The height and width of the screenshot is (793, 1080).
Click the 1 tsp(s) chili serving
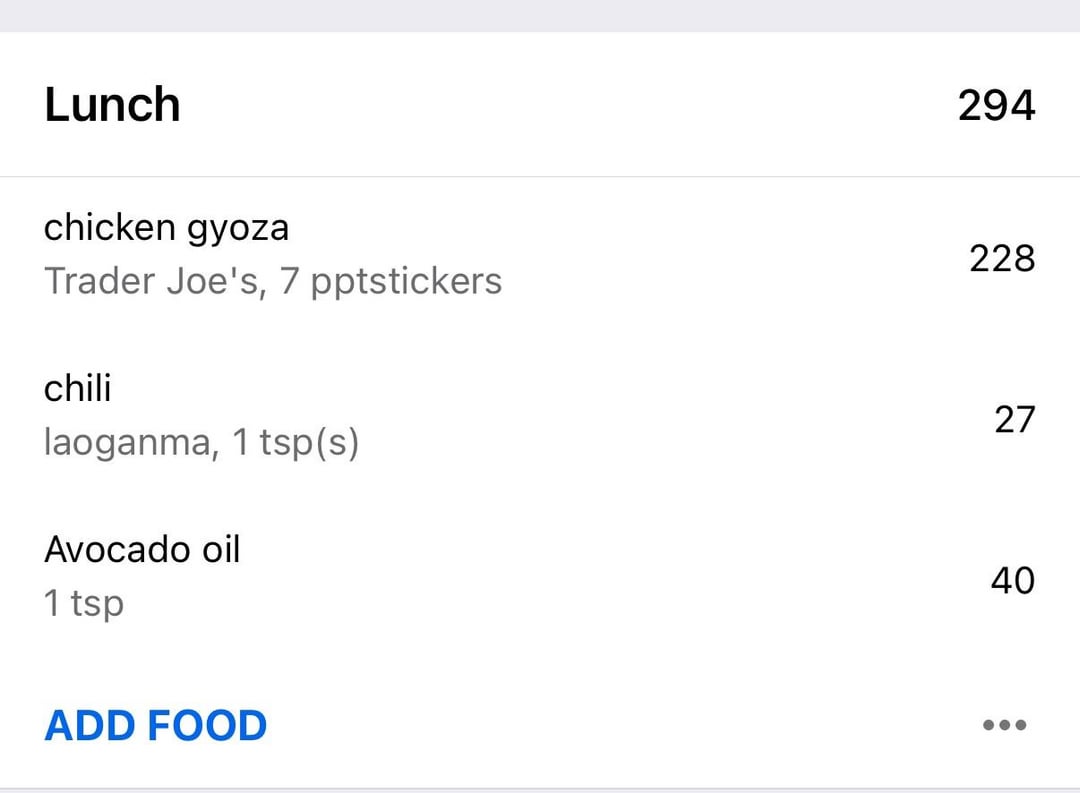tap(295, 442)
